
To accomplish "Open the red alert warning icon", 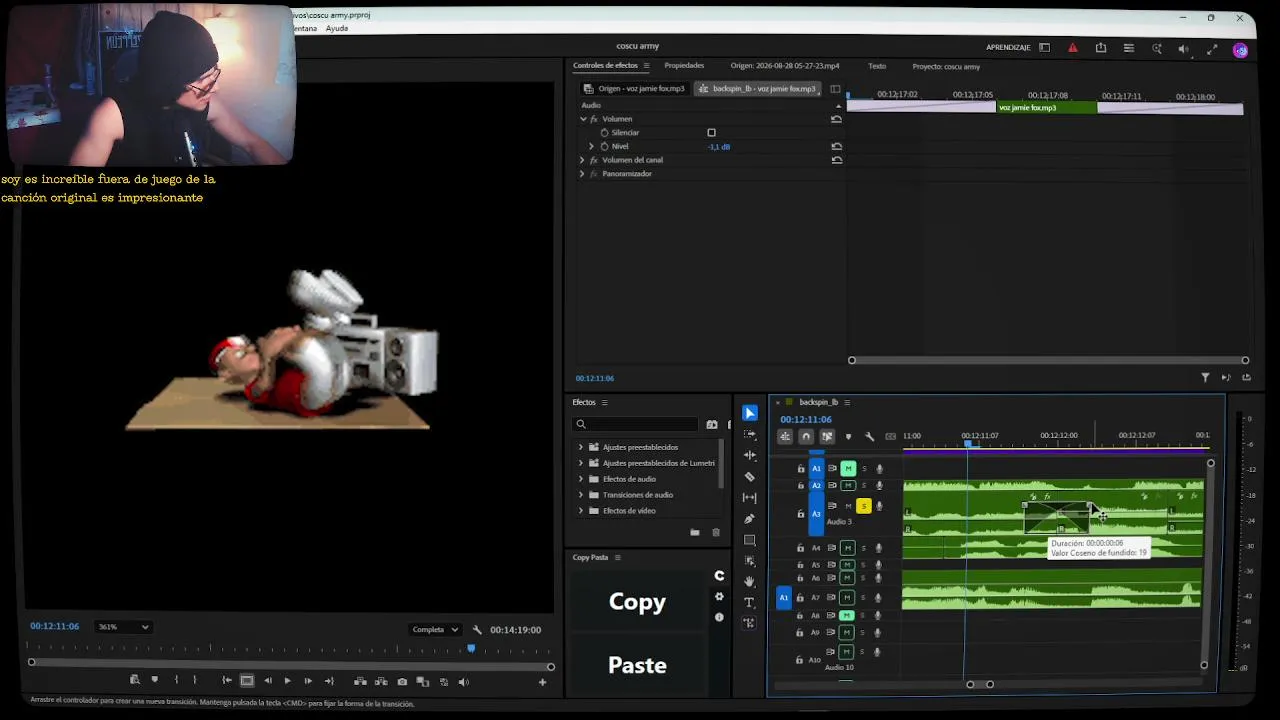I will 1073,48.
